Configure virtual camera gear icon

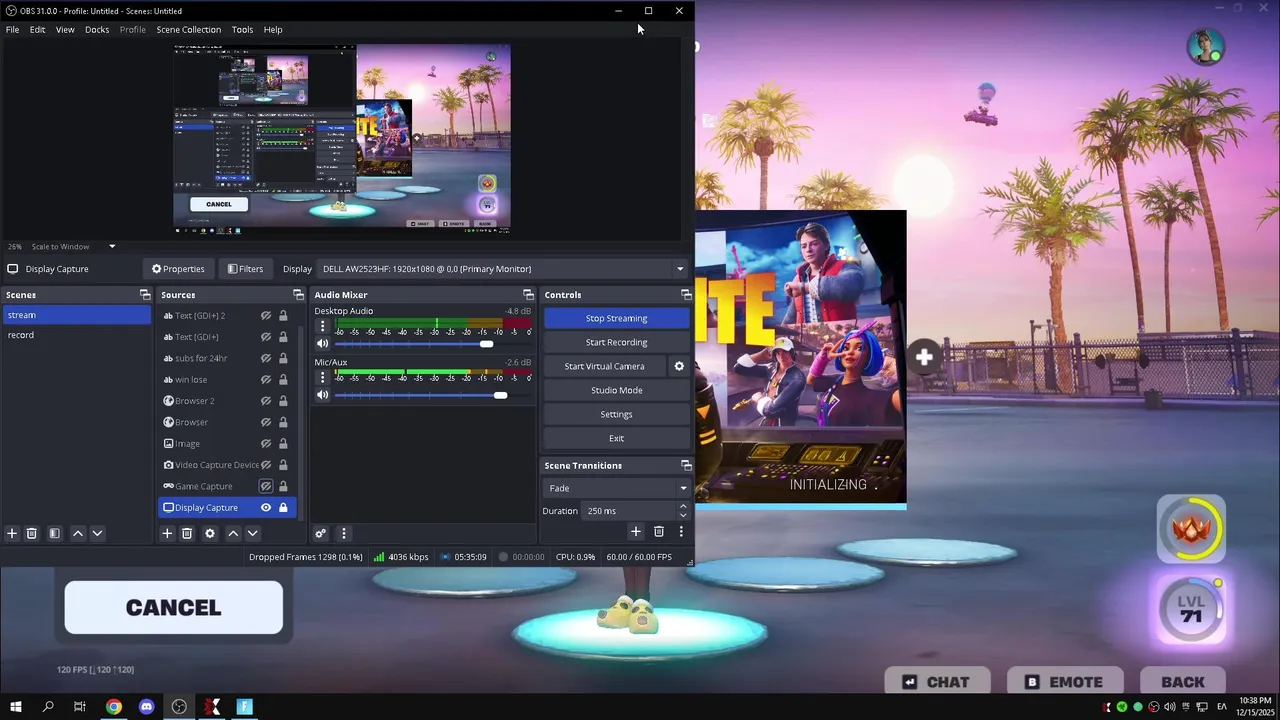(679, 366)
